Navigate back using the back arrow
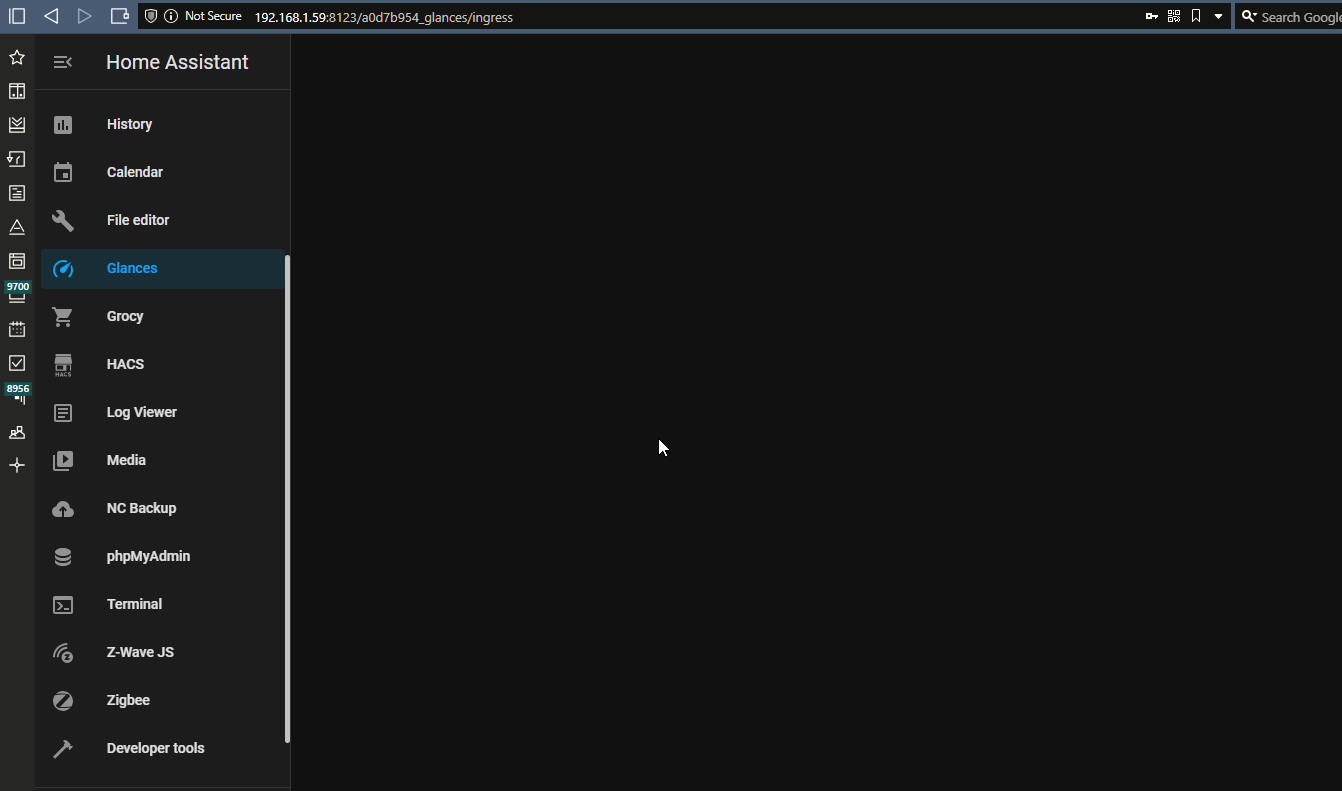Viewport: 1342px width, 791px height. pyautogui.click(x=51, y=16)
